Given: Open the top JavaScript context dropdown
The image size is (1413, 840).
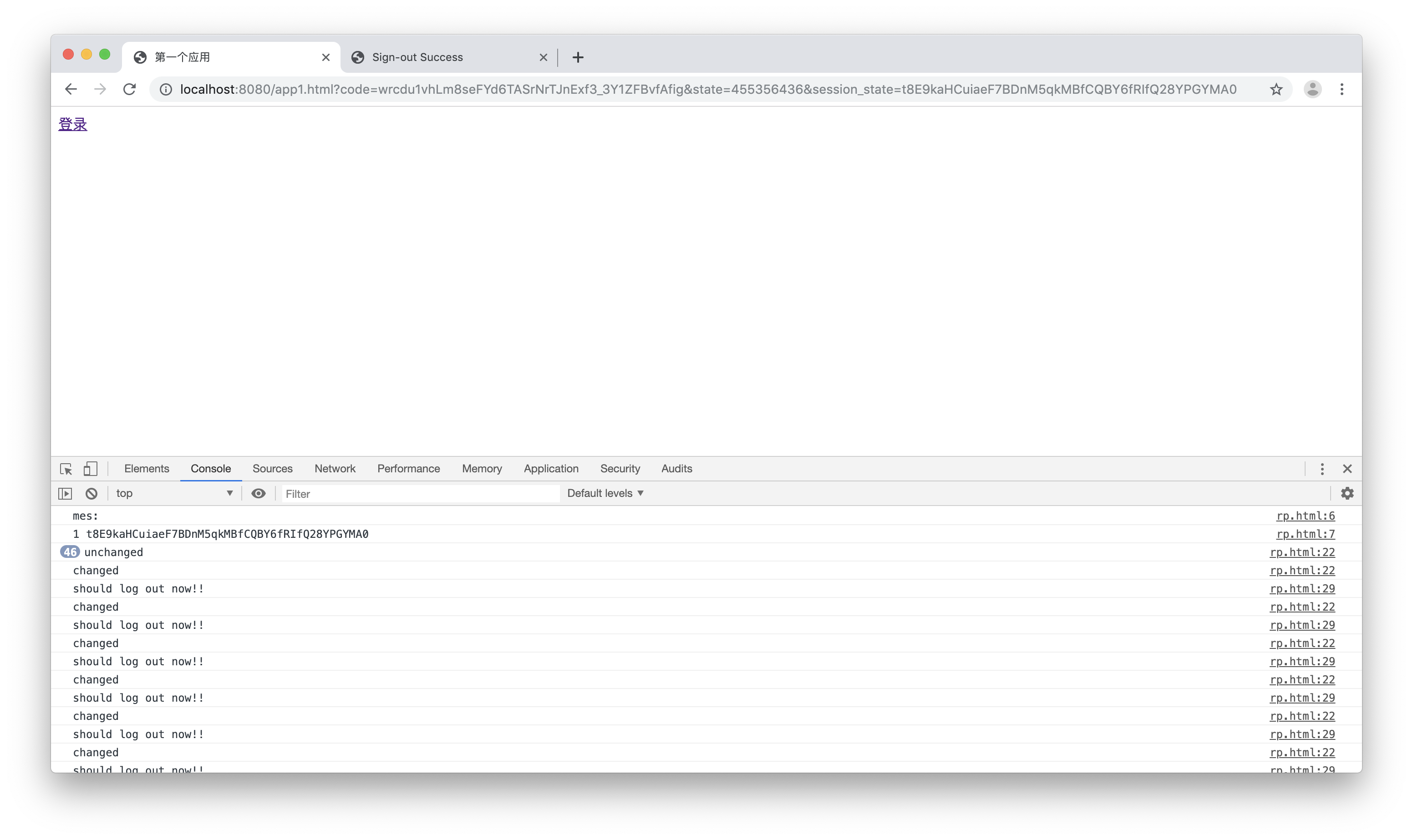Looking at the screenshot, I should coord(174,494).
